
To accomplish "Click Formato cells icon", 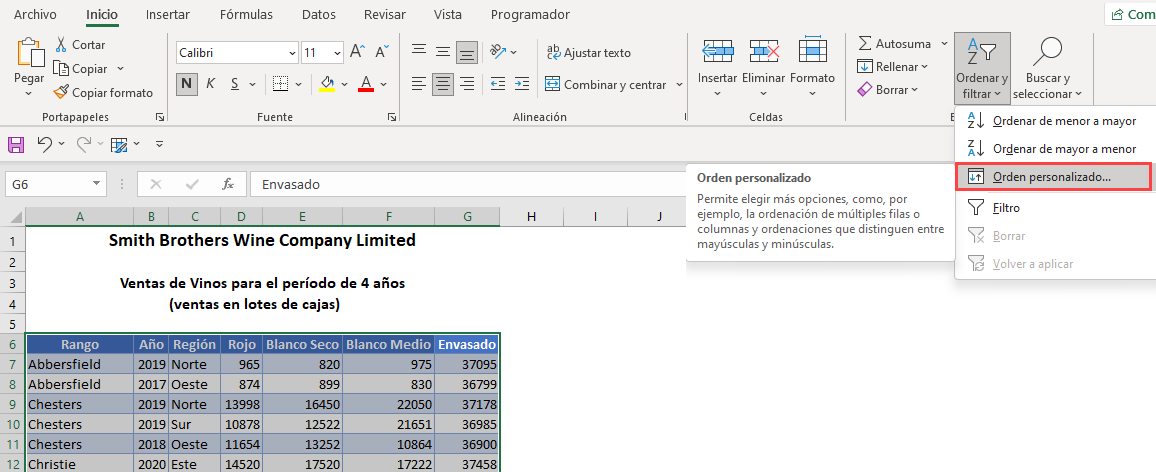I will click(x=812, y=50).
